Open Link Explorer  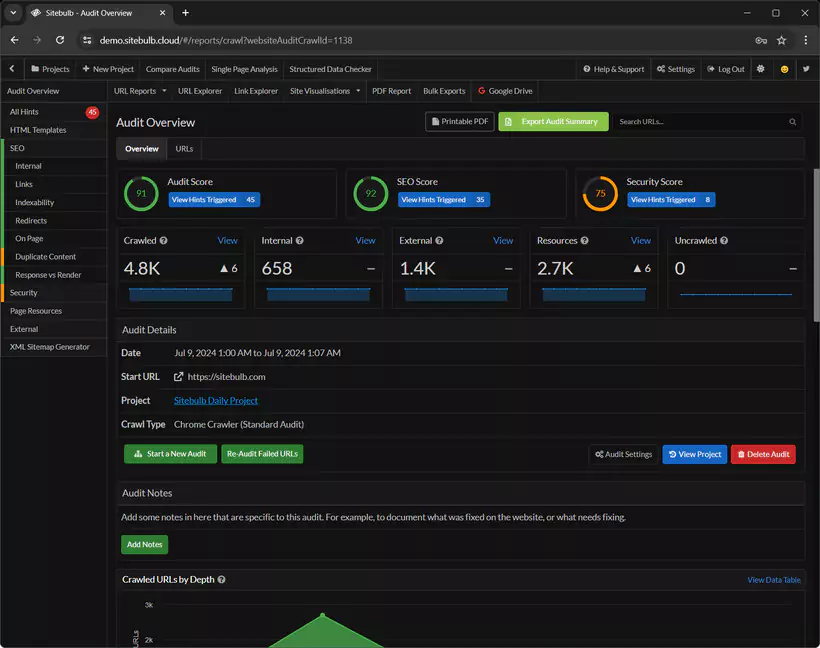pos(256,91)
